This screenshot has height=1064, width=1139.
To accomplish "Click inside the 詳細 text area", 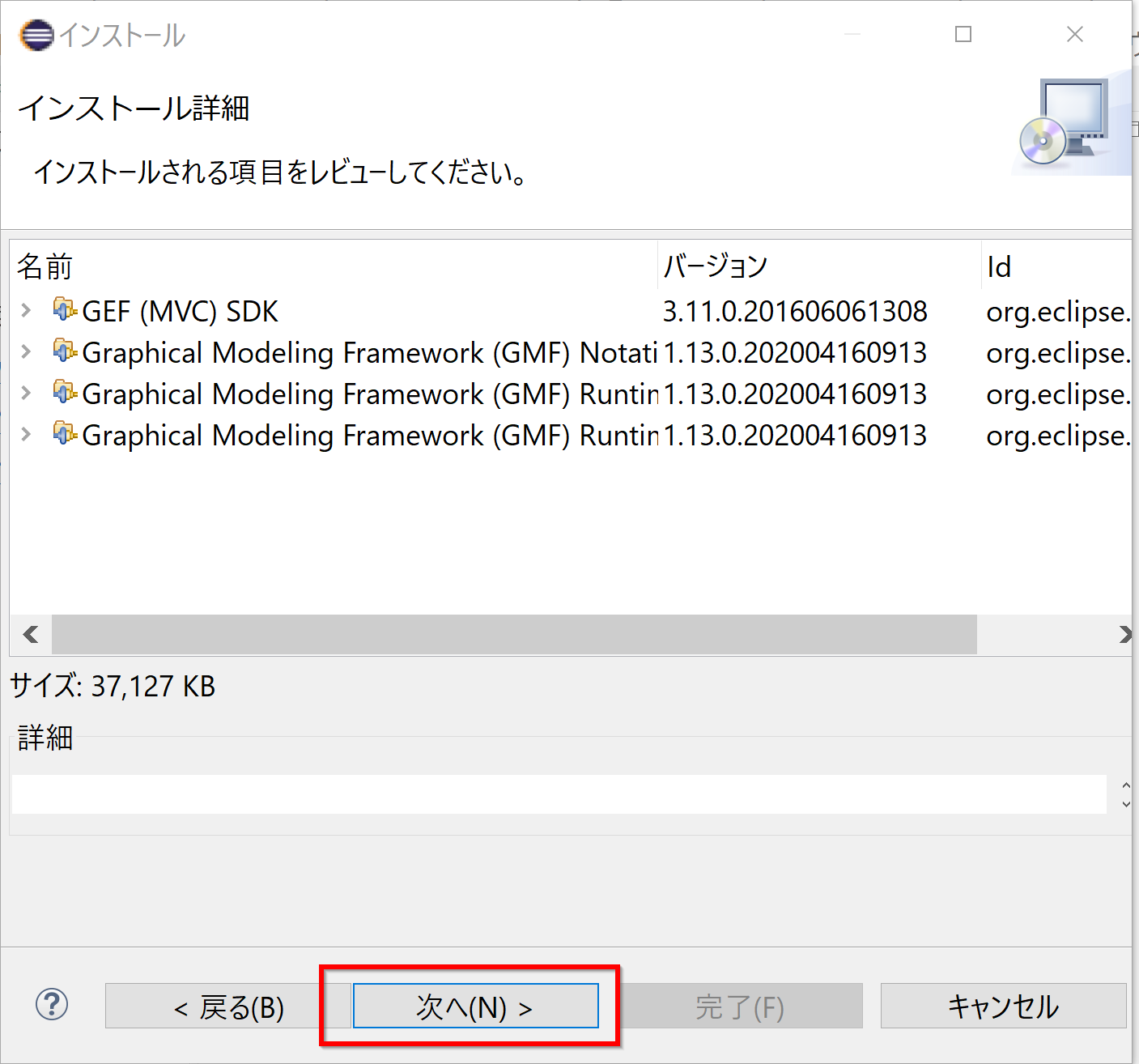I will [559, 794].
